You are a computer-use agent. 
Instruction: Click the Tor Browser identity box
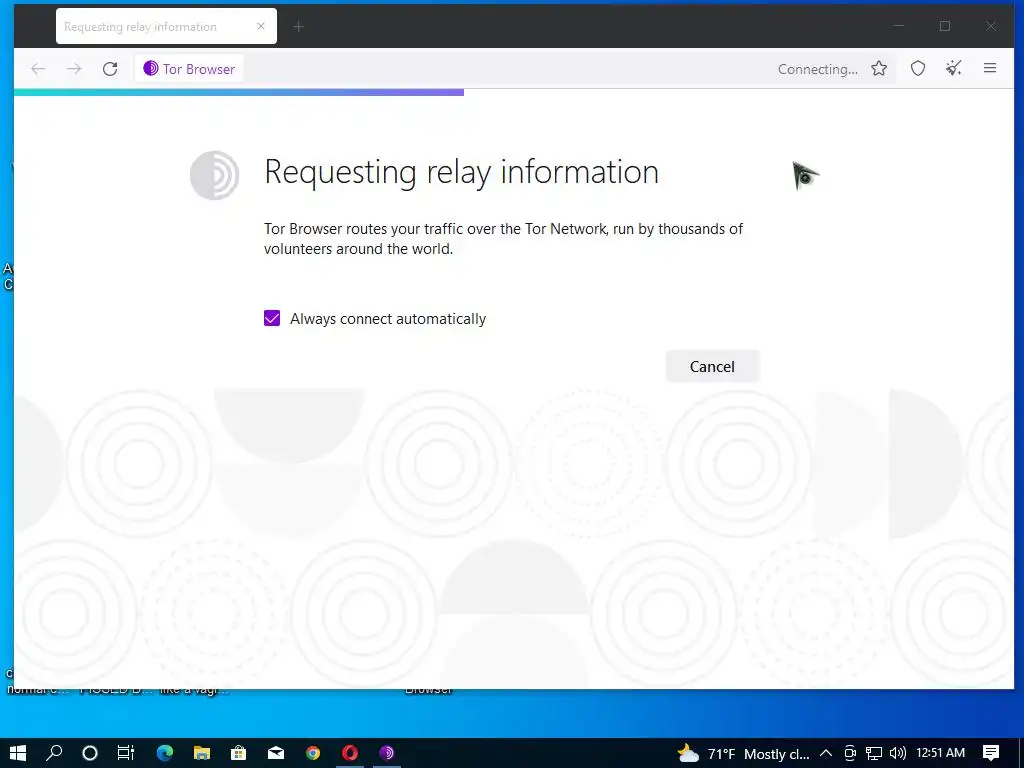tap(189, 69)
